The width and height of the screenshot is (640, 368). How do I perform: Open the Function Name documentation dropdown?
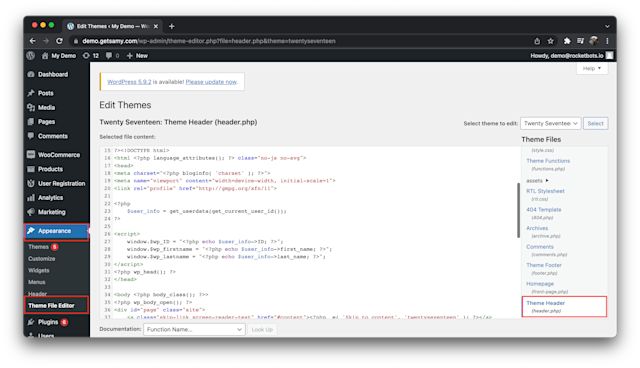(194, 329)
